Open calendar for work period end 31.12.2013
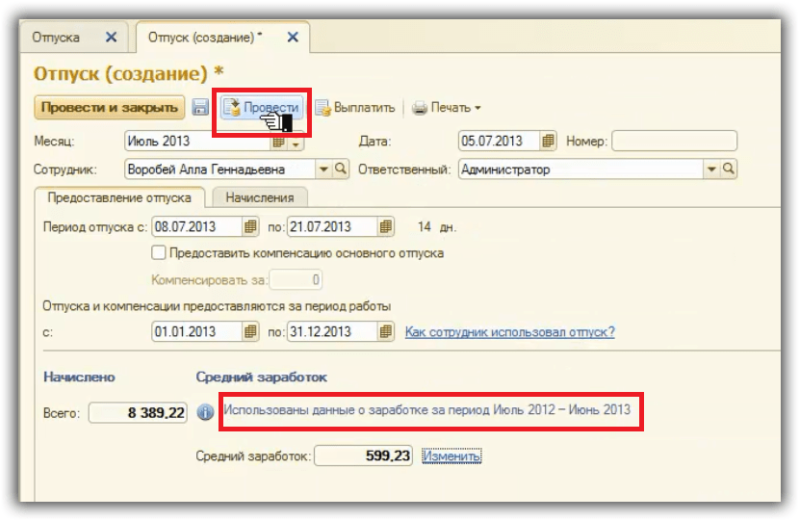Viewport: 800px width, 521px height. pos(386,332)
